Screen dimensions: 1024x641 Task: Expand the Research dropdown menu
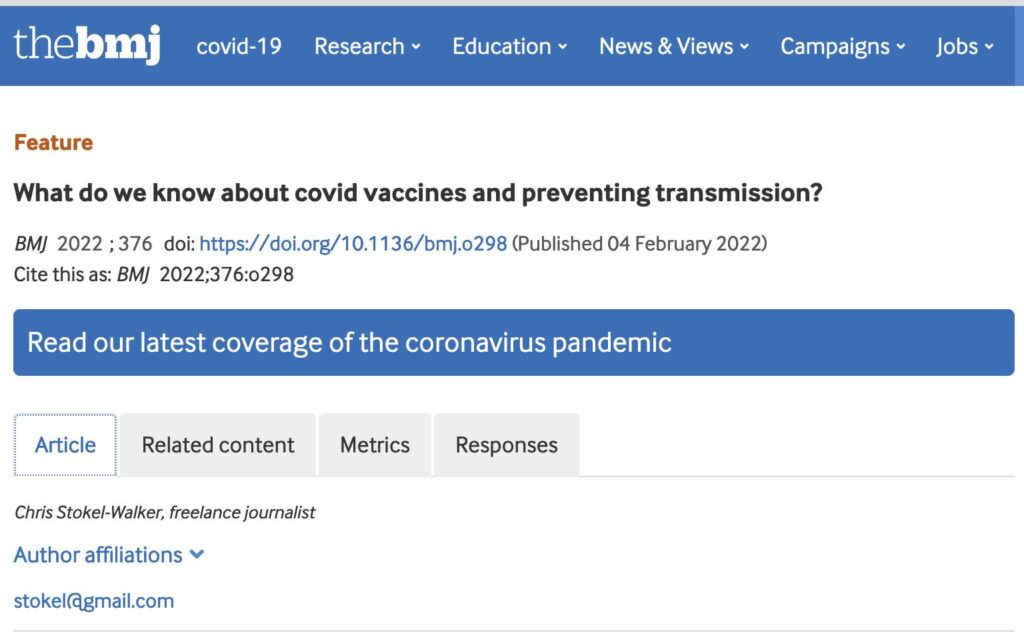pos(367,46)
